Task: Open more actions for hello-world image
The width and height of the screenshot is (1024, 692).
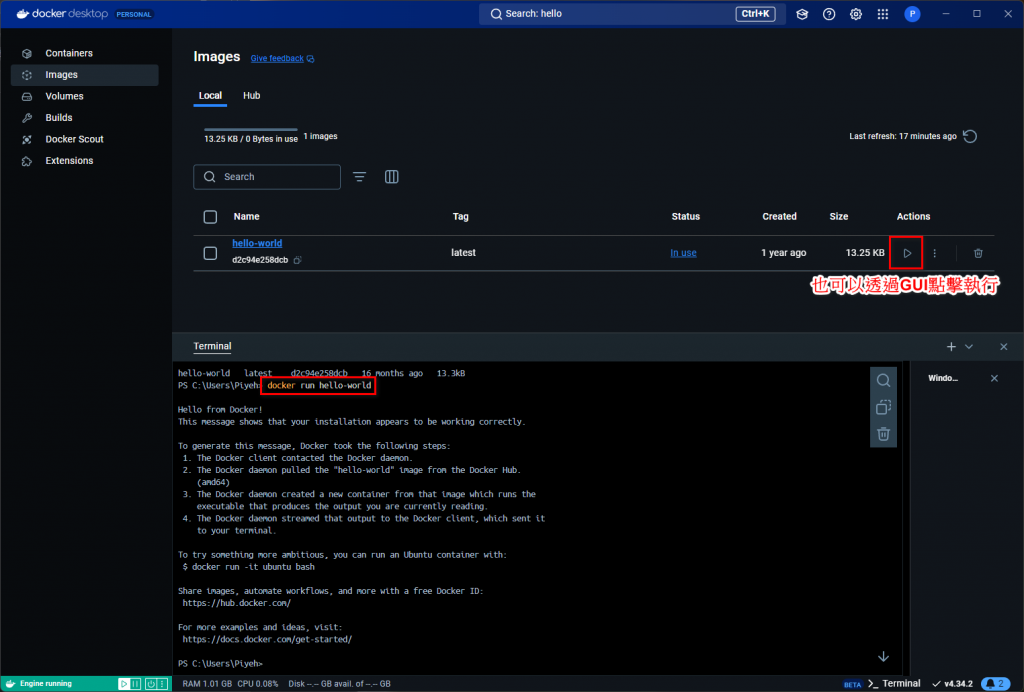Action: 935,253
